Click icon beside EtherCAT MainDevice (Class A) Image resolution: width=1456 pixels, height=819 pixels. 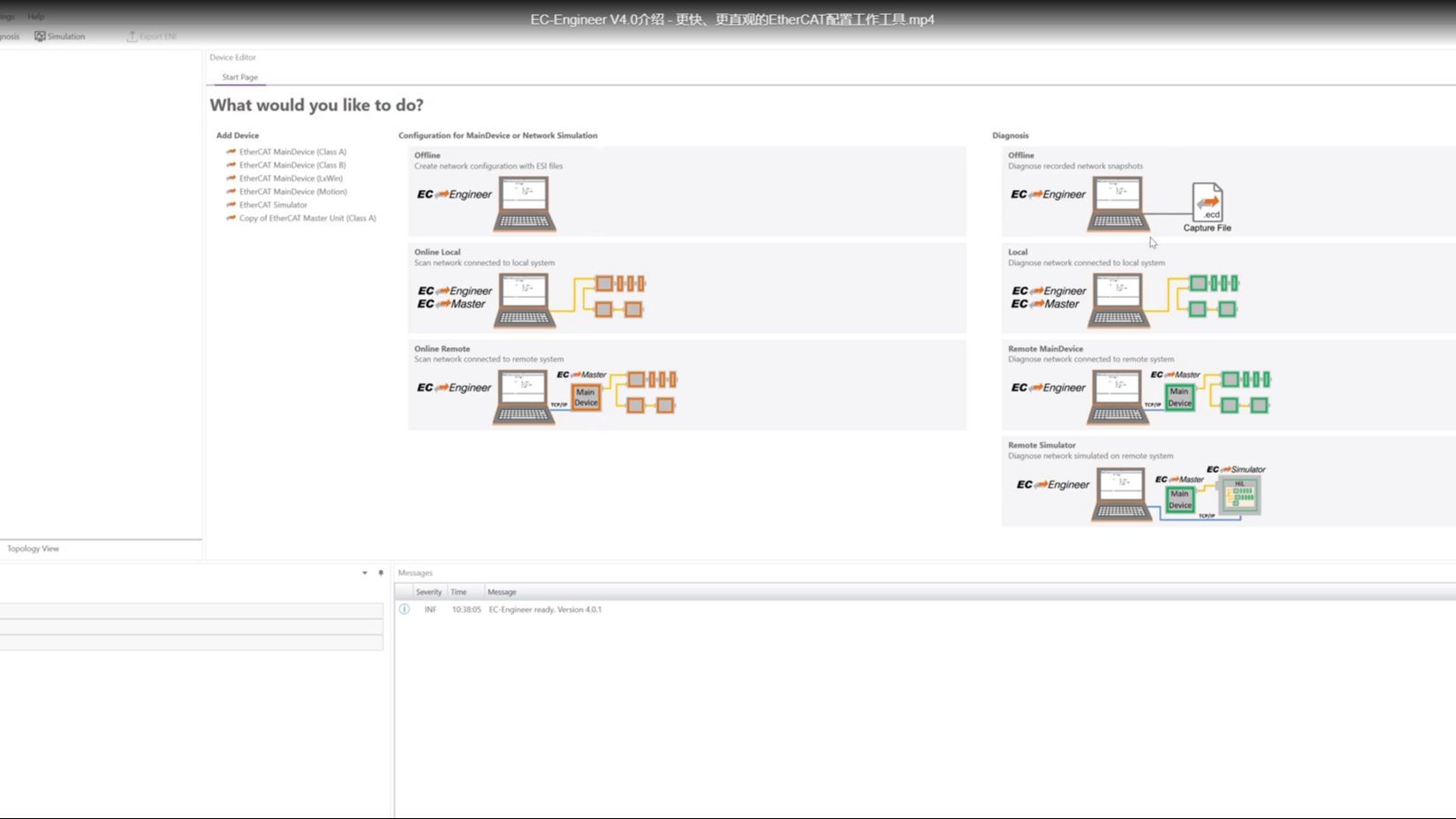coord(231,152)
